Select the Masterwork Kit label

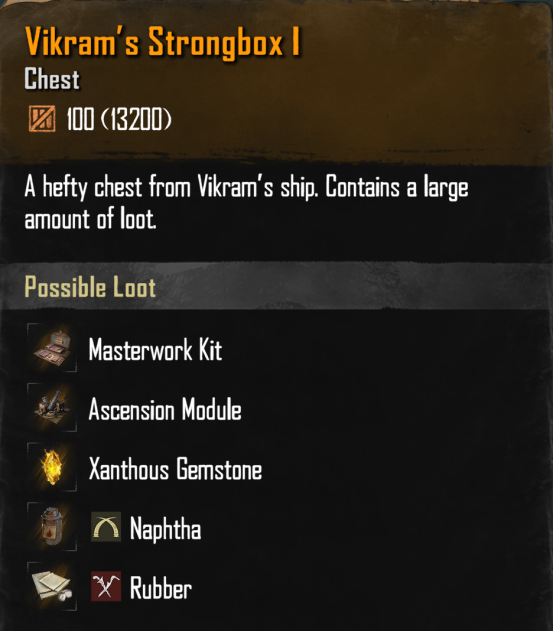[155, 349]
